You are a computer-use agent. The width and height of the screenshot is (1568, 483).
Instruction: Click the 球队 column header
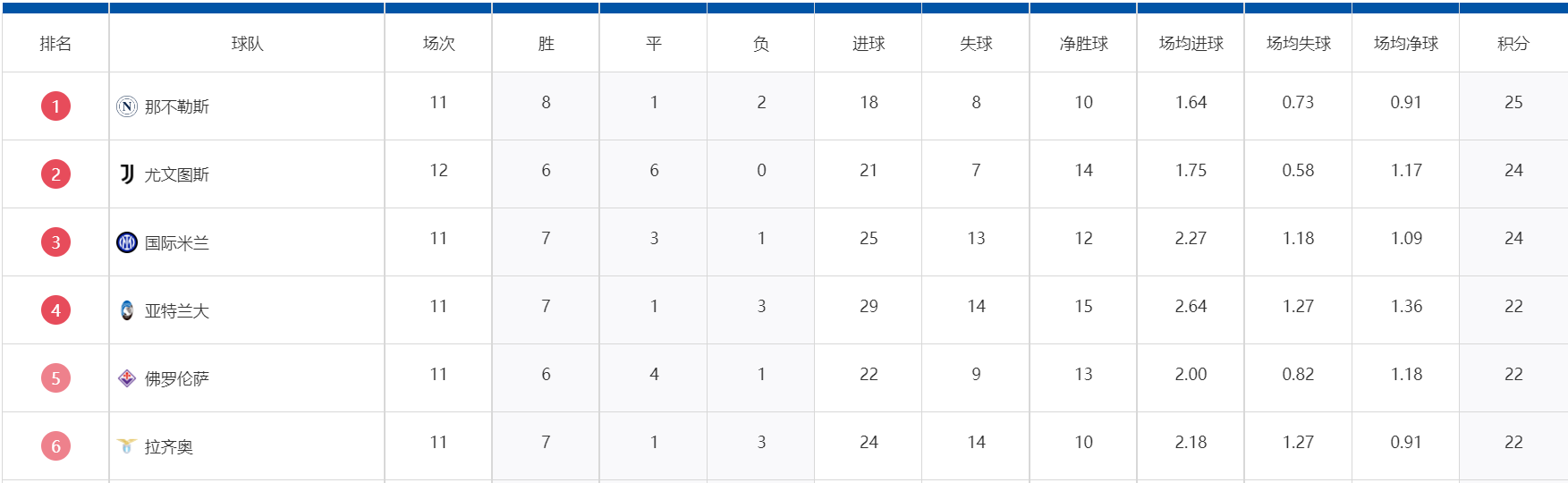[x=247, y=43]
